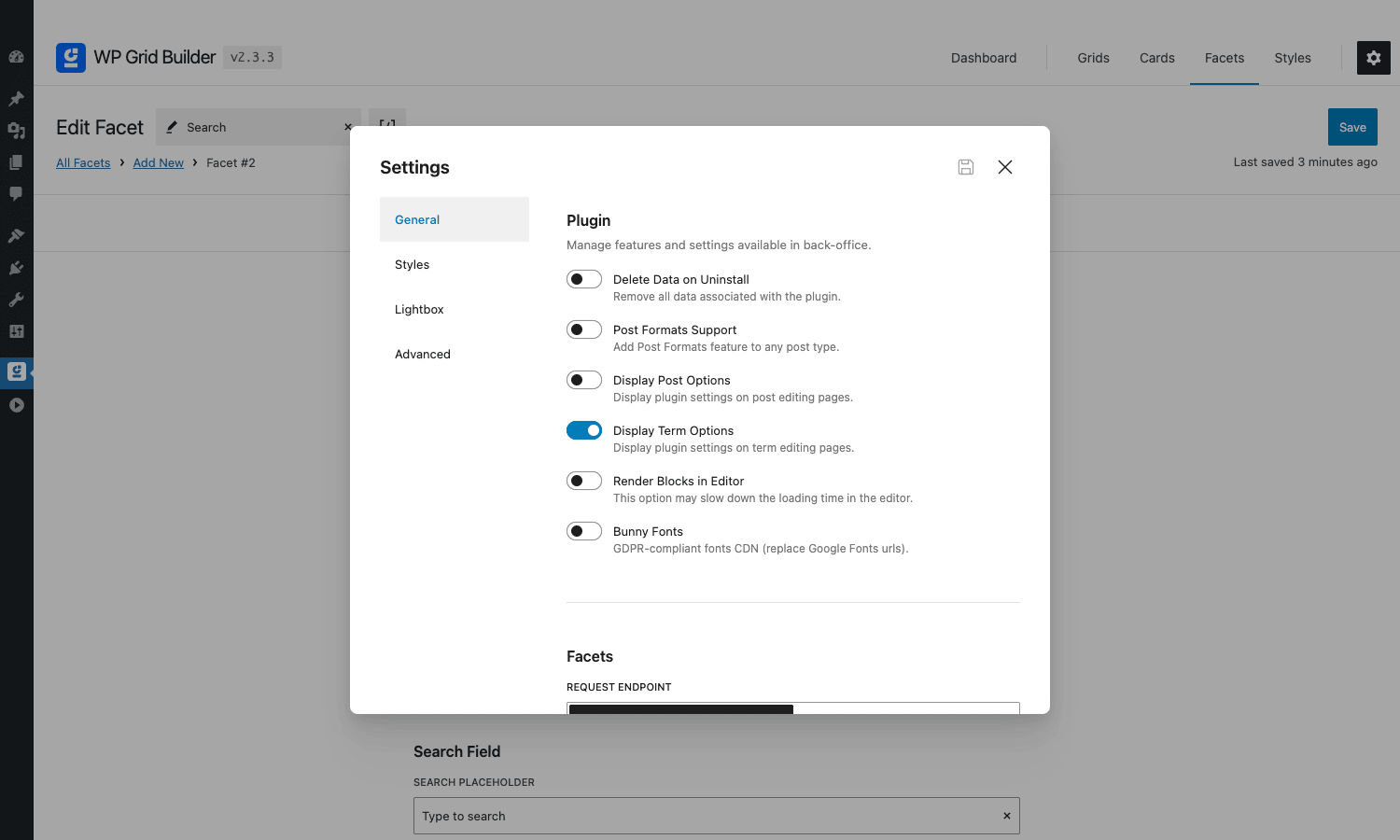Disable Display Term Options
The image size is (1400, 840).
click(584, 430)
